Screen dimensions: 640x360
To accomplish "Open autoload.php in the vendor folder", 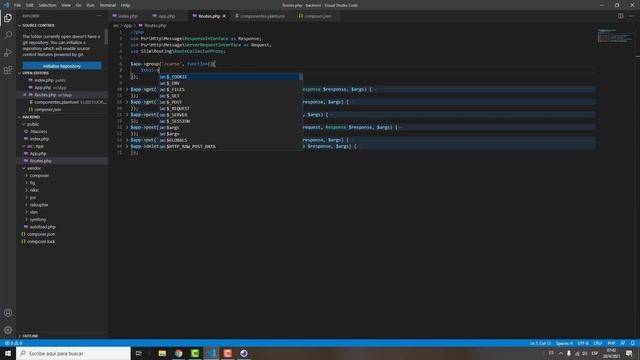I will pyautogui.click(x=42, y=227).
